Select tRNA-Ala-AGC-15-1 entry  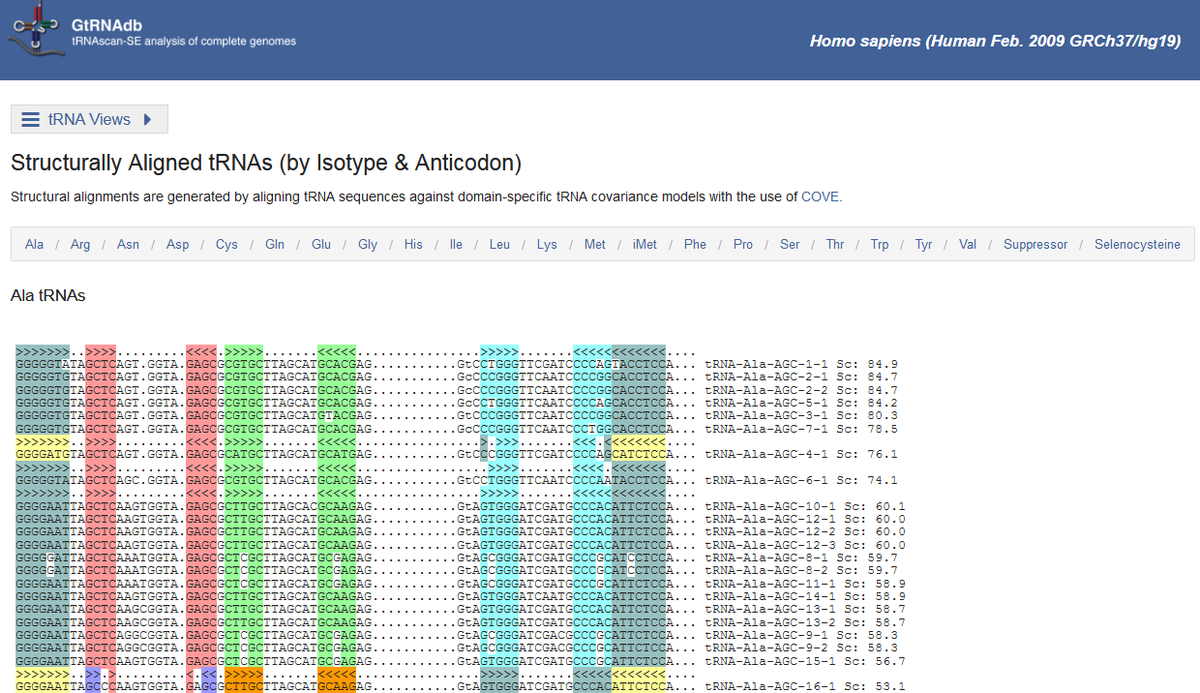771,661
